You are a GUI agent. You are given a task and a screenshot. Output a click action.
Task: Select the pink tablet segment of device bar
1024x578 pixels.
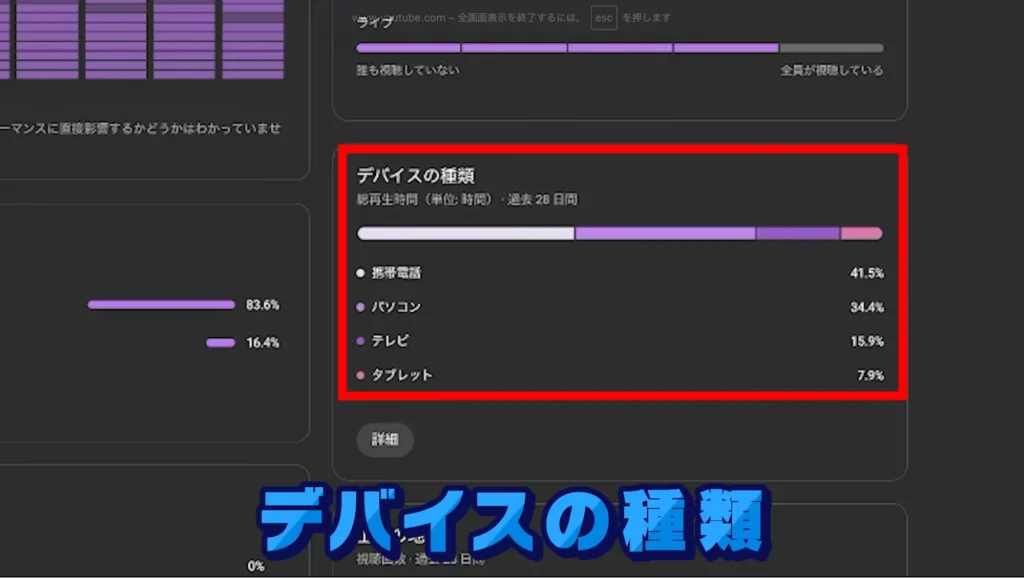861,233
